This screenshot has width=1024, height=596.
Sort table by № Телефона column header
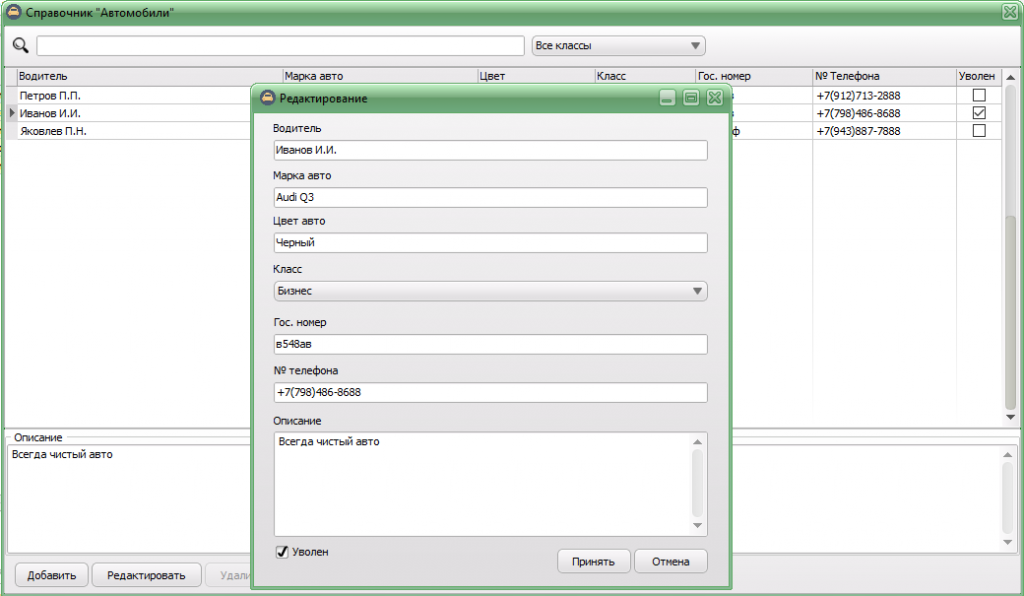point(883,76)
